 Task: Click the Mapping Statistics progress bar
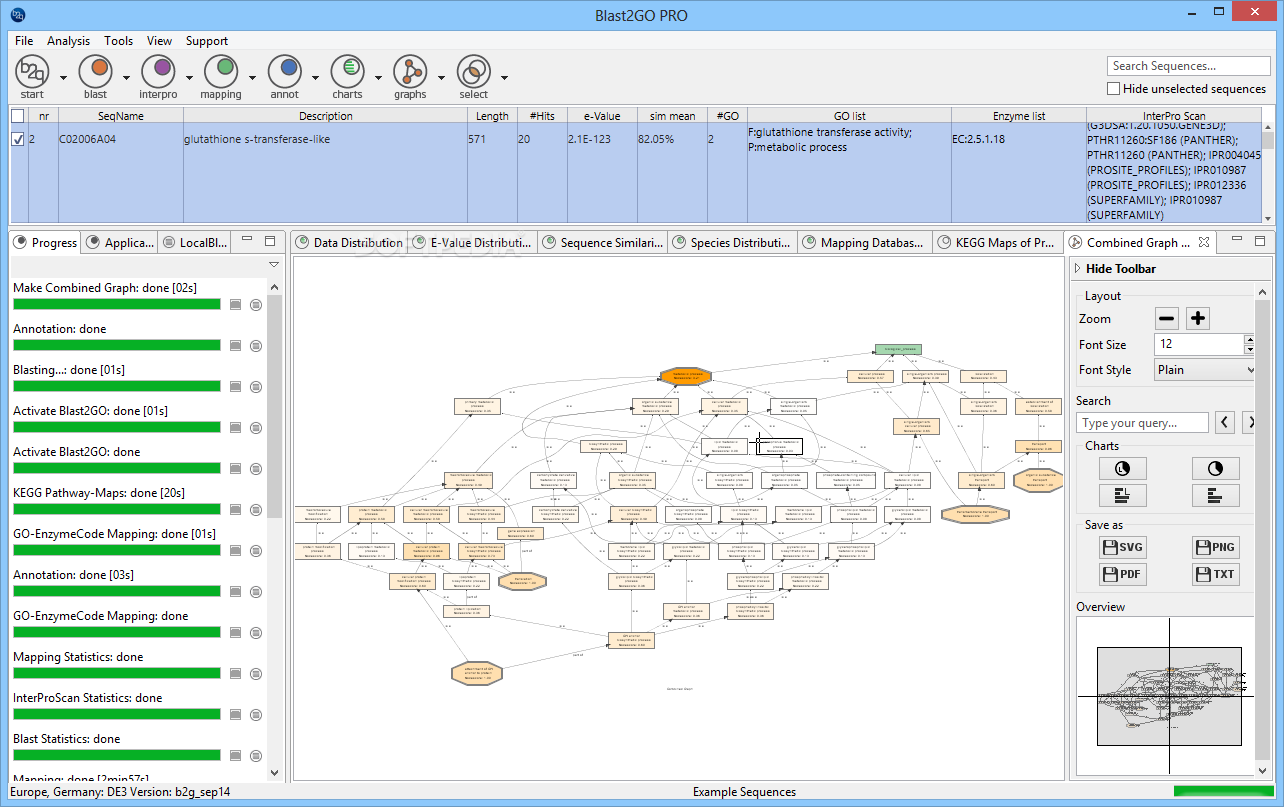tap(116, 674)
